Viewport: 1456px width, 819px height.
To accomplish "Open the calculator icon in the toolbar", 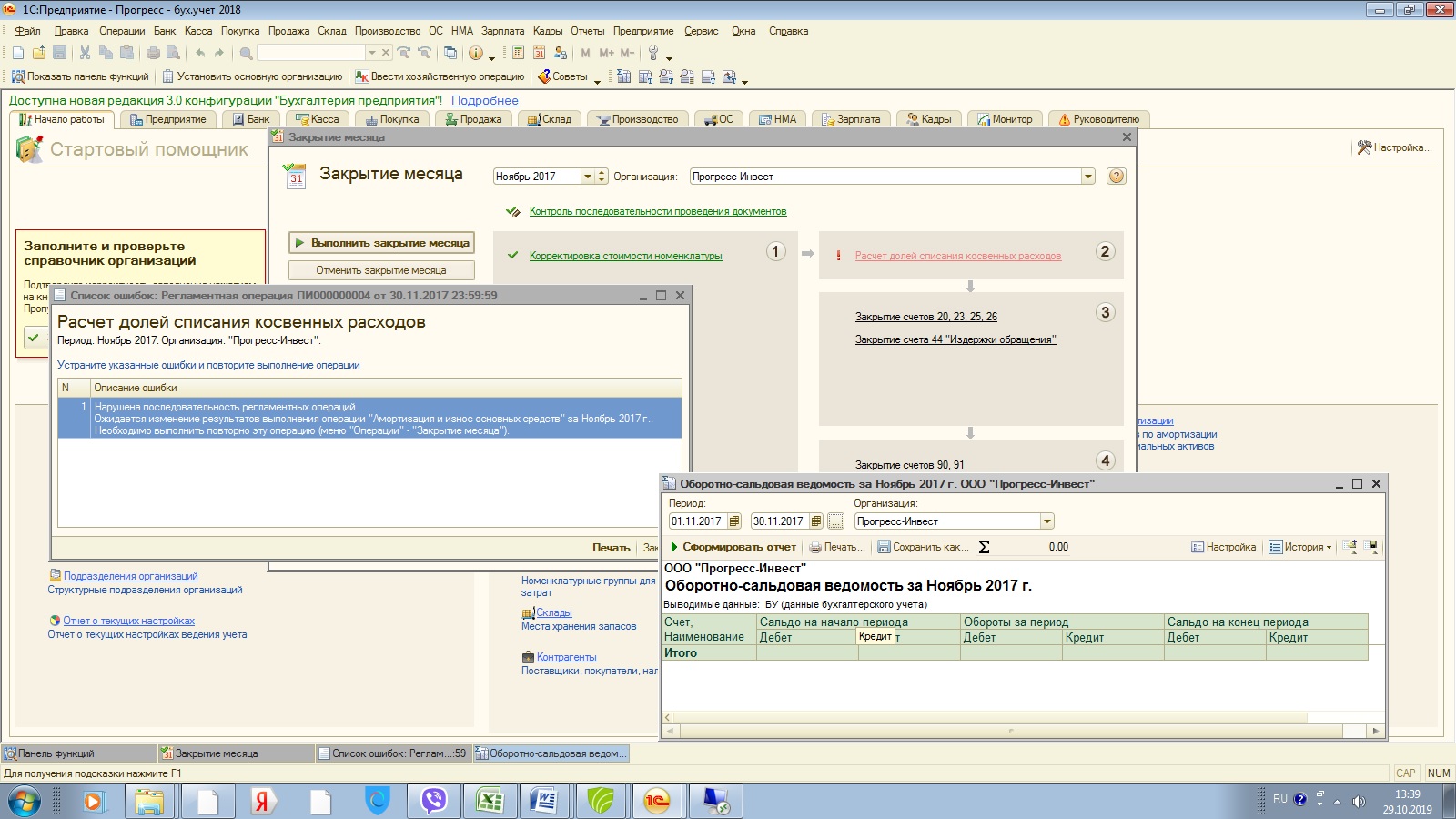I will (518, 53).
